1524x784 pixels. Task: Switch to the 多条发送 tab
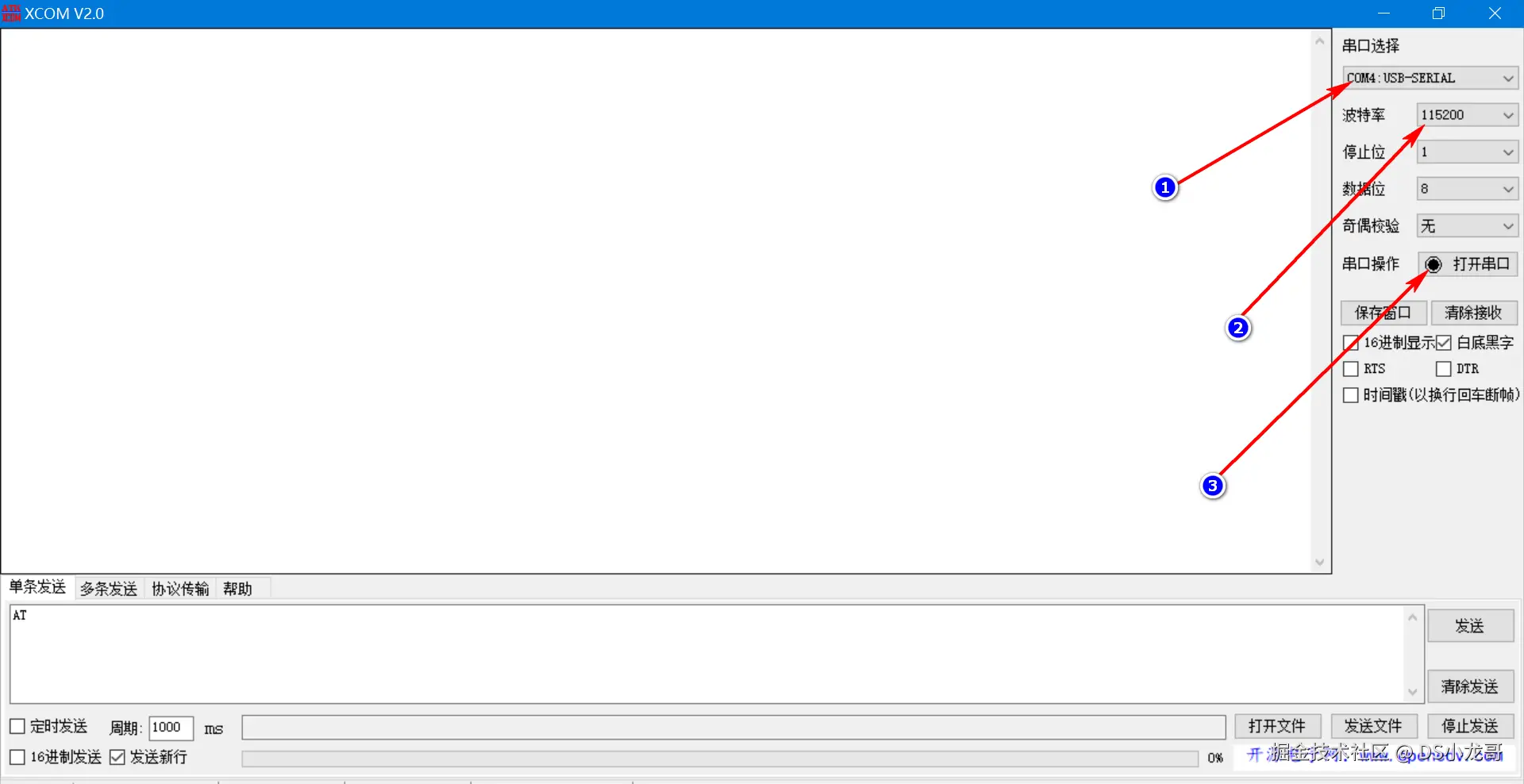109,589
